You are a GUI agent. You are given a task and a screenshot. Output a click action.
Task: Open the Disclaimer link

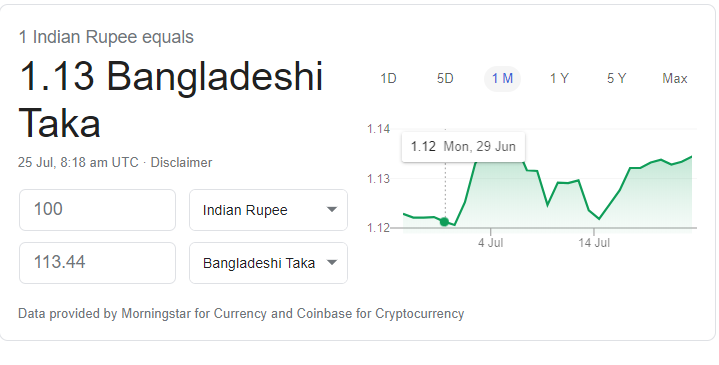click(181, 163)
